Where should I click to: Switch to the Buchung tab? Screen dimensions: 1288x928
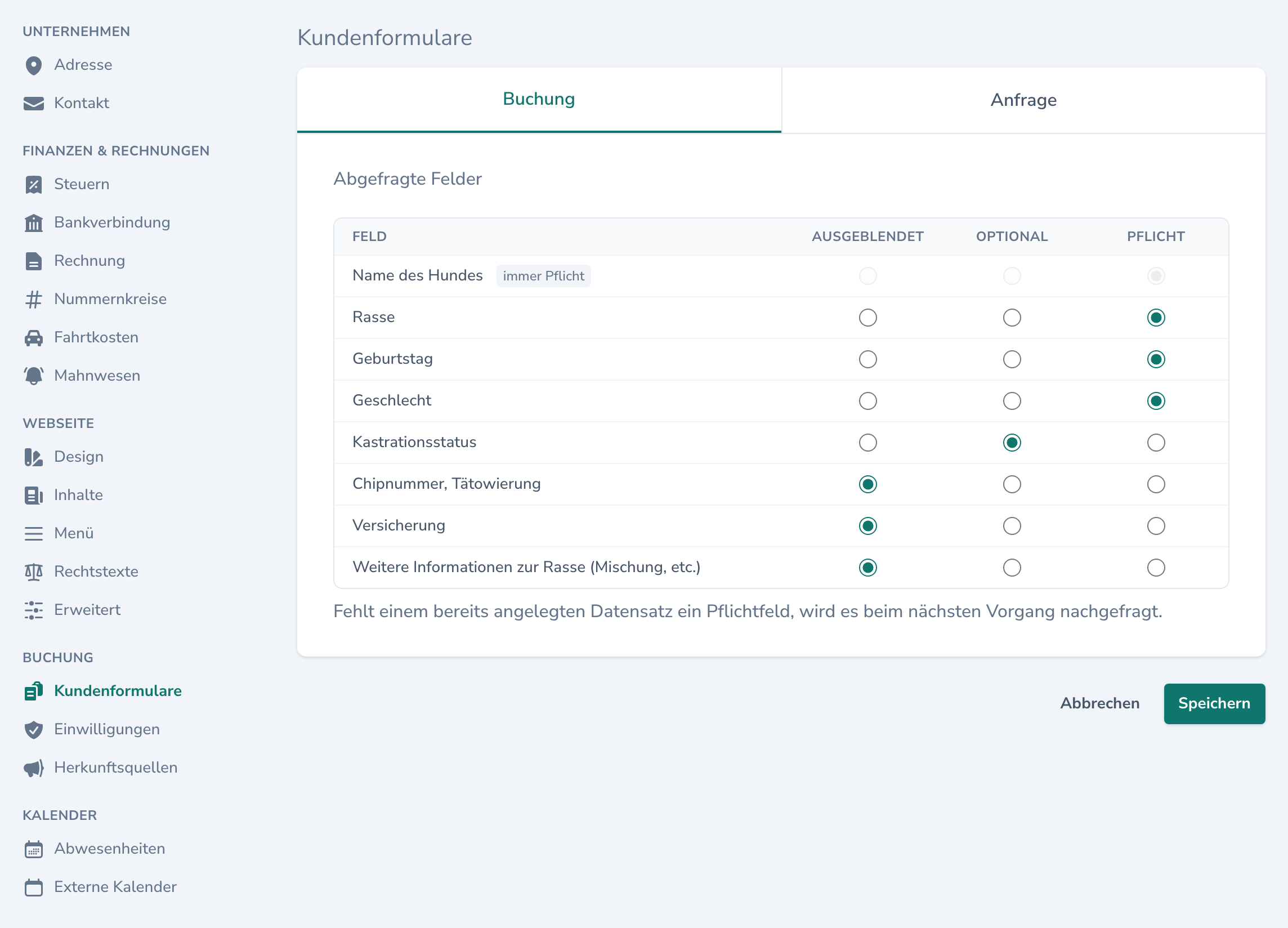pyautogui.click(x=539, y=99)
